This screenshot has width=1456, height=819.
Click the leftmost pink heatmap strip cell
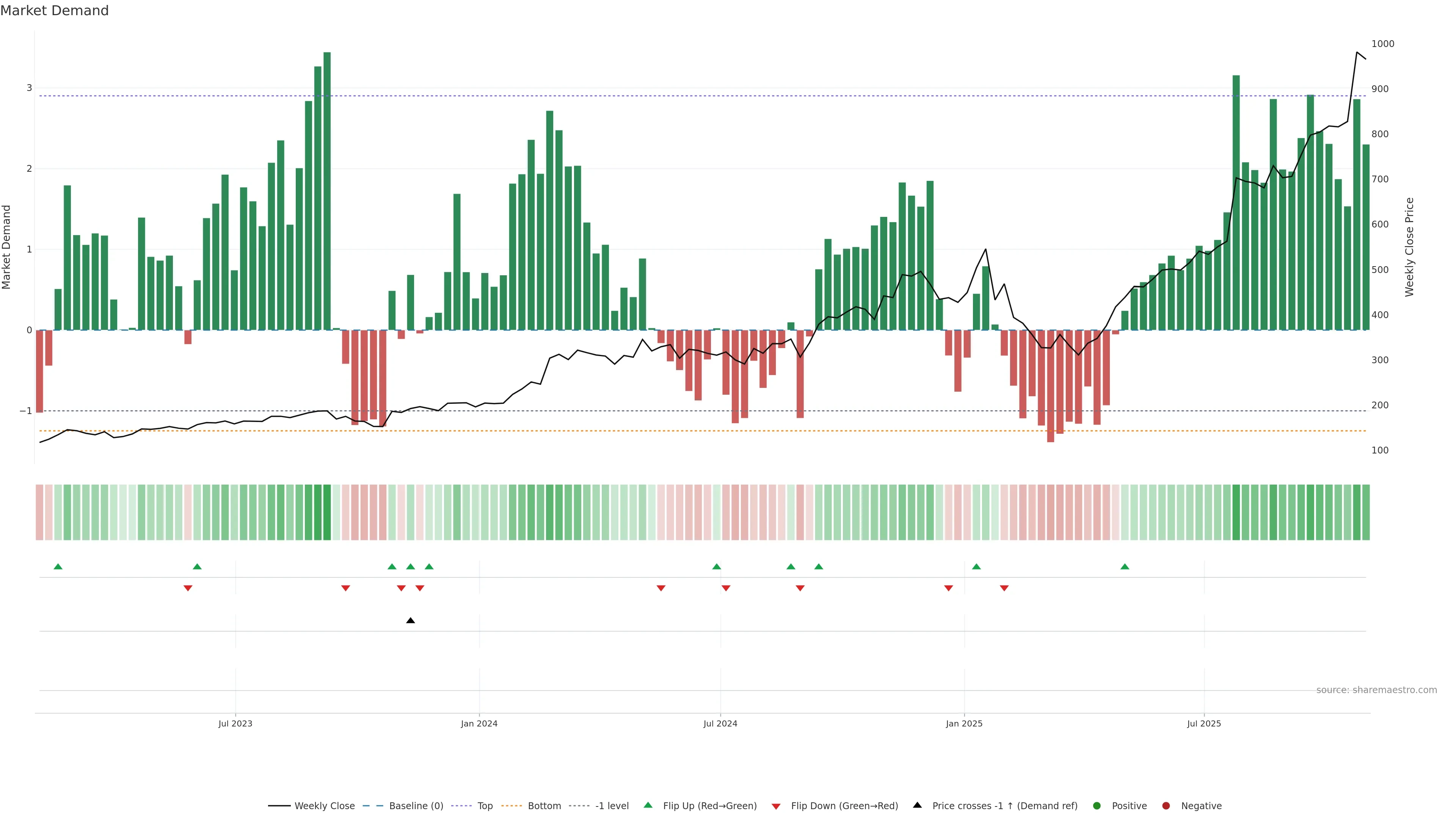click(39, 512)
